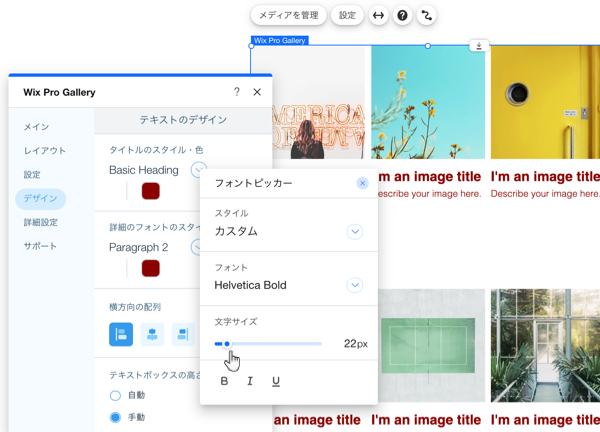
Task: Expand the フォント Helvetica Bold dropdown
Action: (355, 285)
